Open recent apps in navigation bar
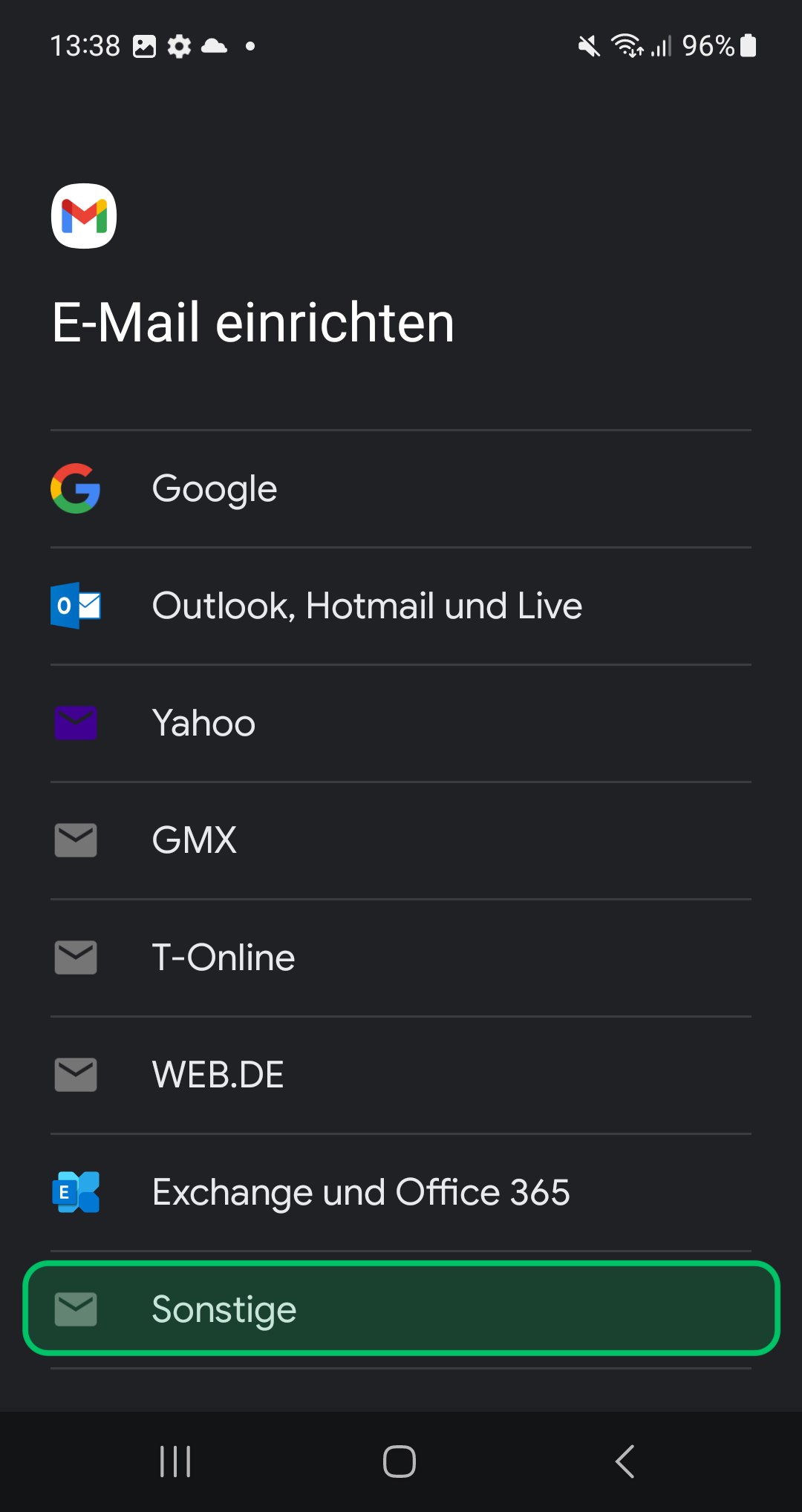Screen dimensions: 802x1512 point(176,1462)
